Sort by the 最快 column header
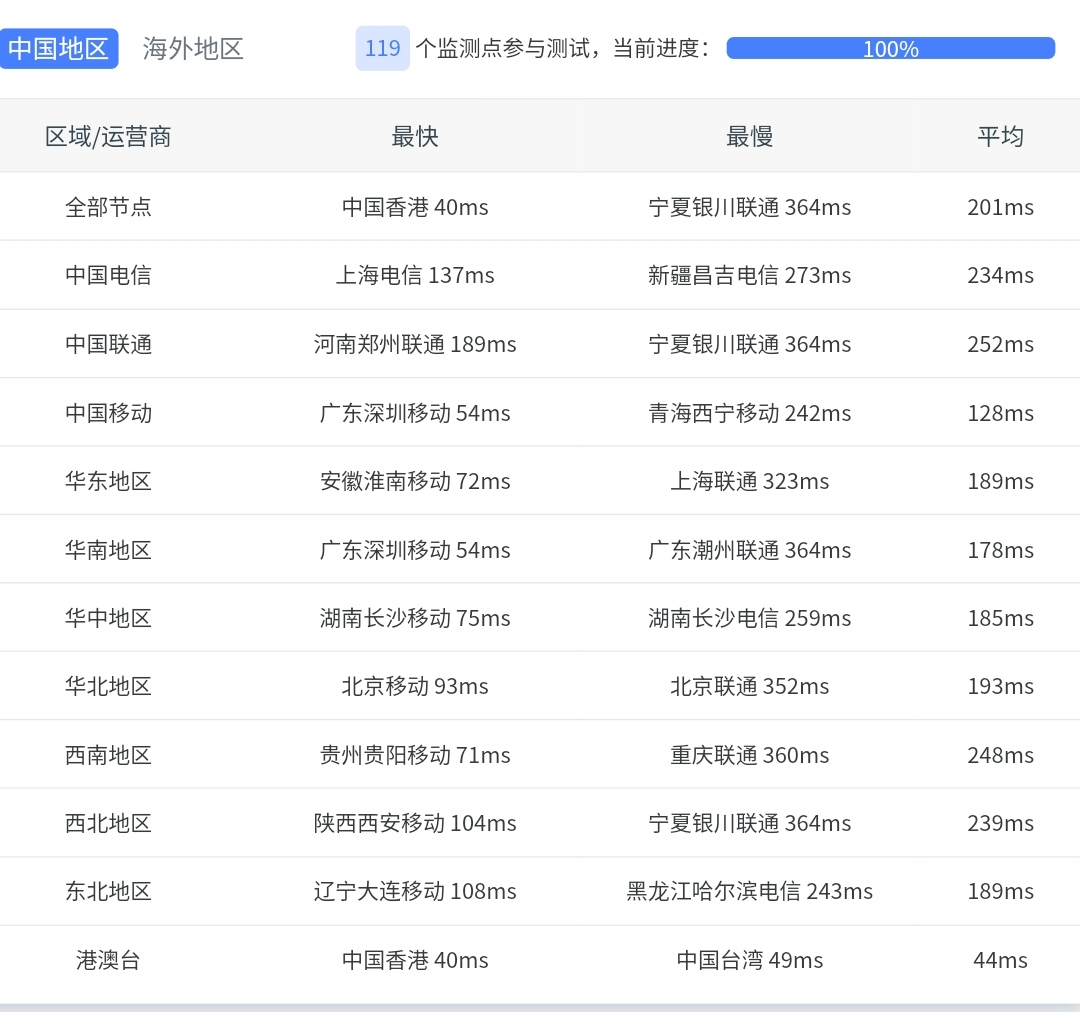Image resolution: width=1080 pixels, height=1012 pixels. 415,136
